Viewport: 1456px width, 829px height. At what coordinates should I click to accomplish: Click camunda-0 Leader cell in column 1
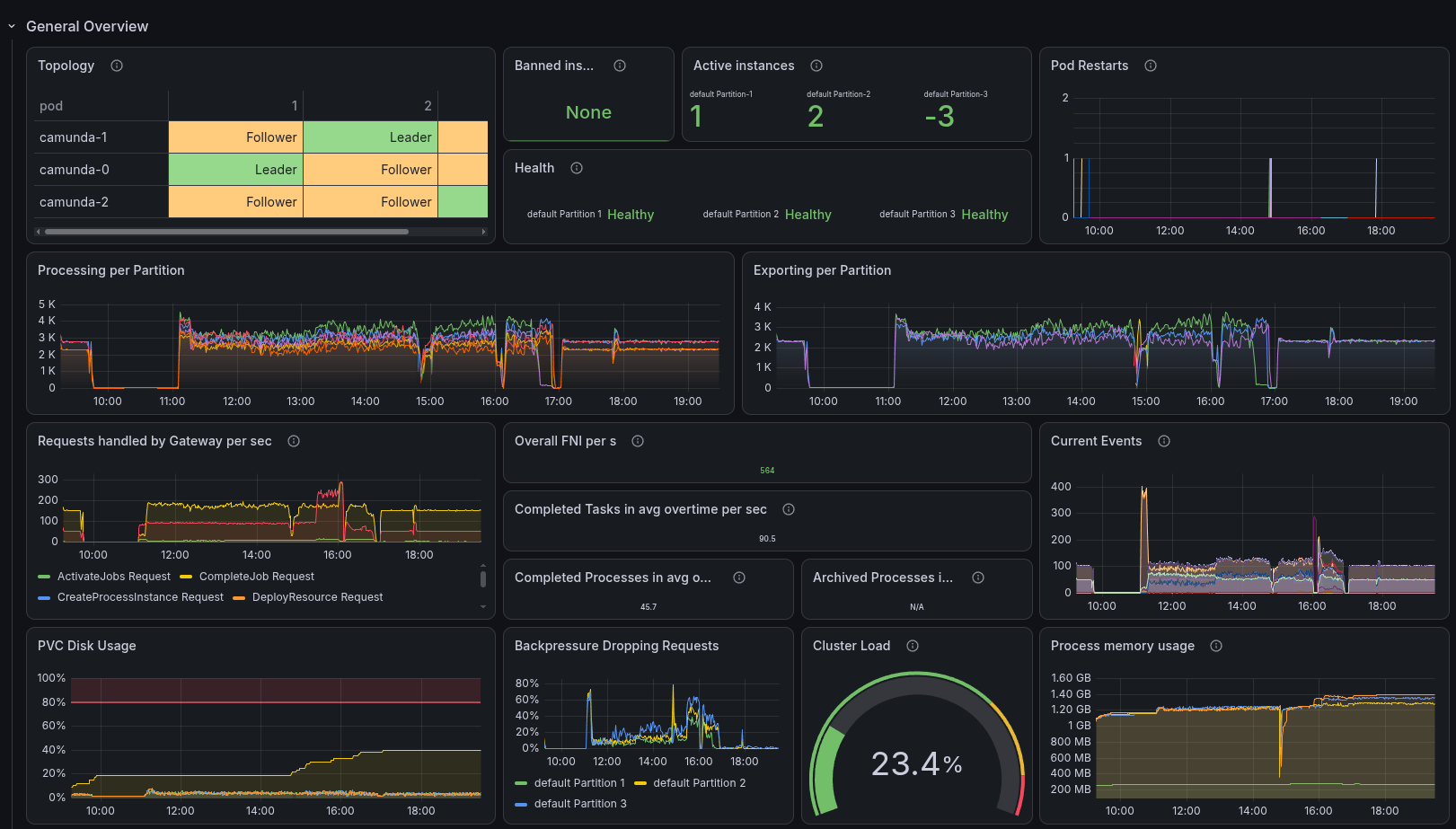click(235, 170)
